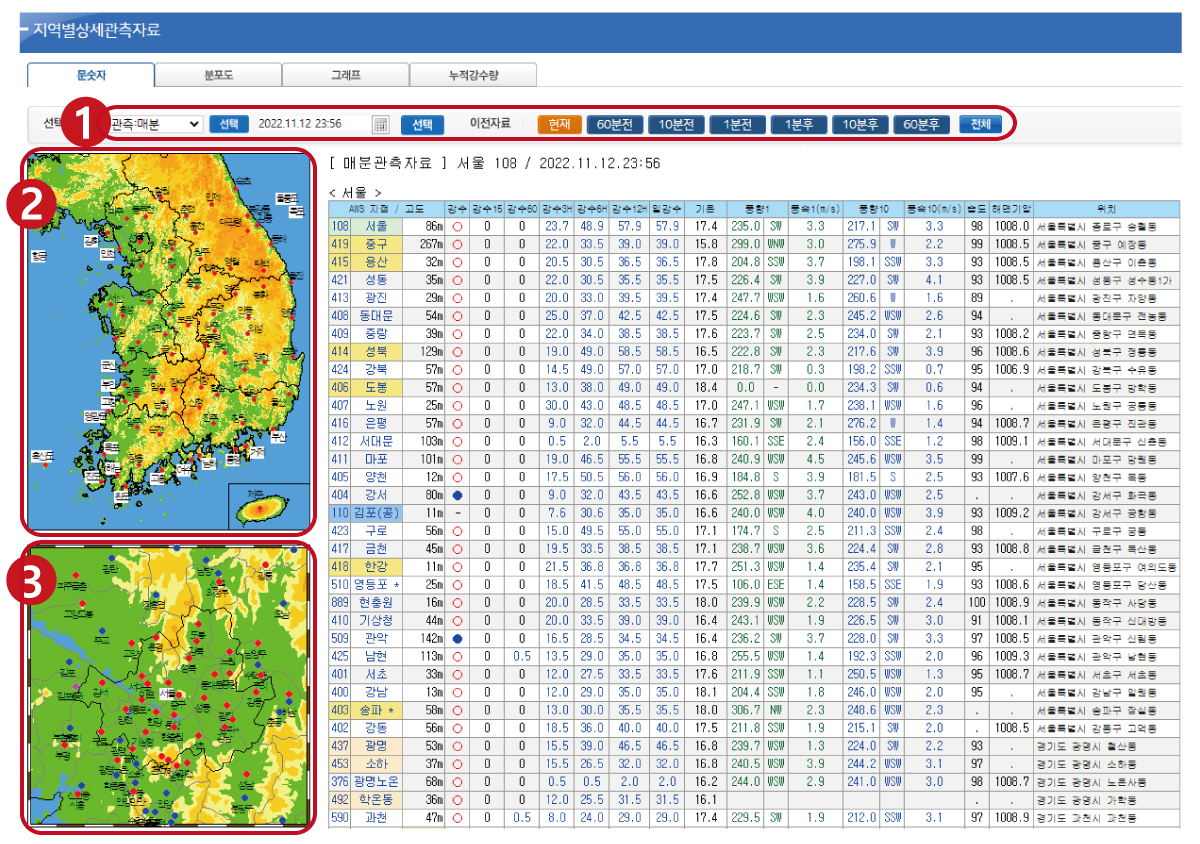1200x844 pixels.
Task: Open station 금천 in the table
Action: 376,548
